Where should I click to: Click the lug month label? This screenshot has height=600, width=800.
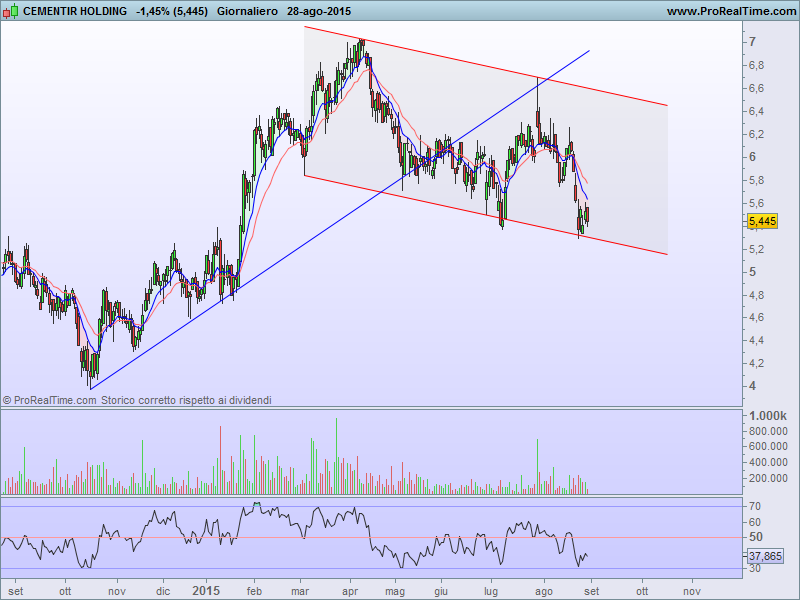[491, 591]
